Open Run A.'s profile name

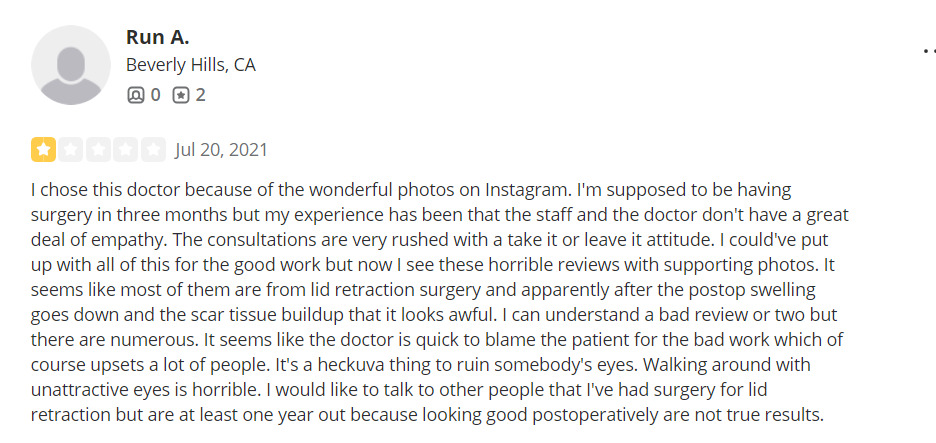tap(158, 37)
